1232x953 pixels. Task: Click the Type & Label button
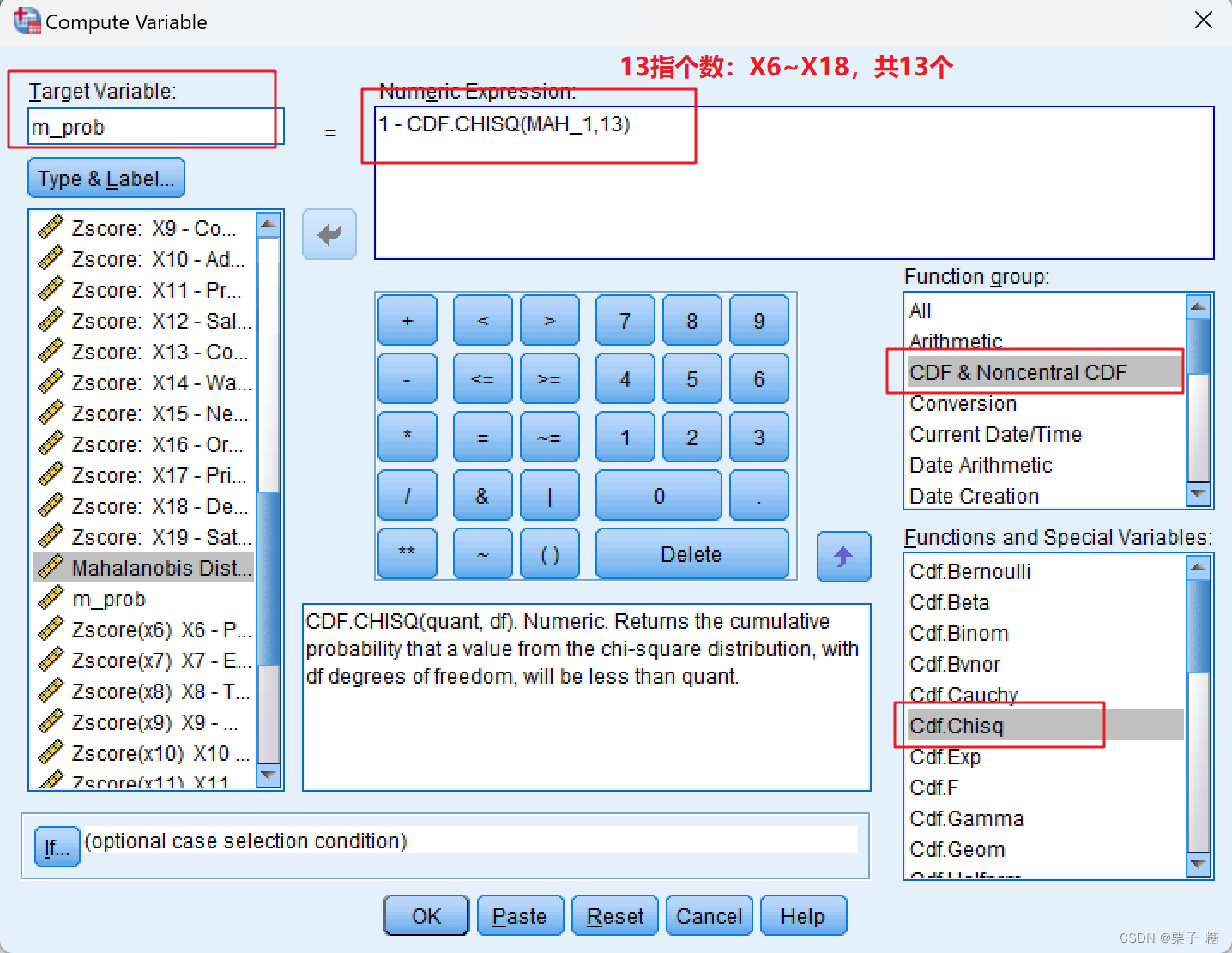tap(105, 178)
